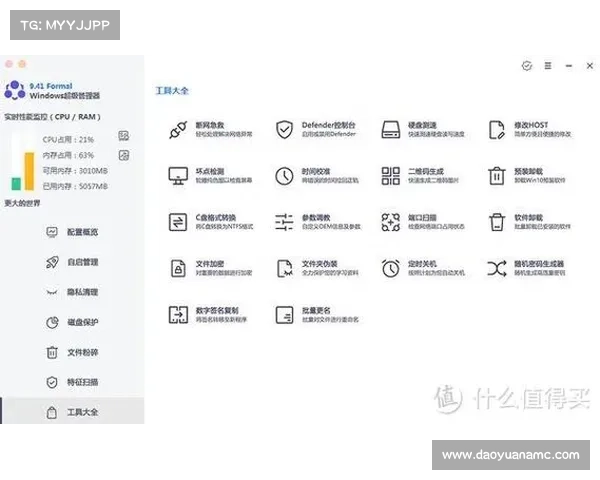The height and width of the screenshot is (480, 600).
Task: Switch to 自启管理 in the sidebar
Action: coord(72,262)
